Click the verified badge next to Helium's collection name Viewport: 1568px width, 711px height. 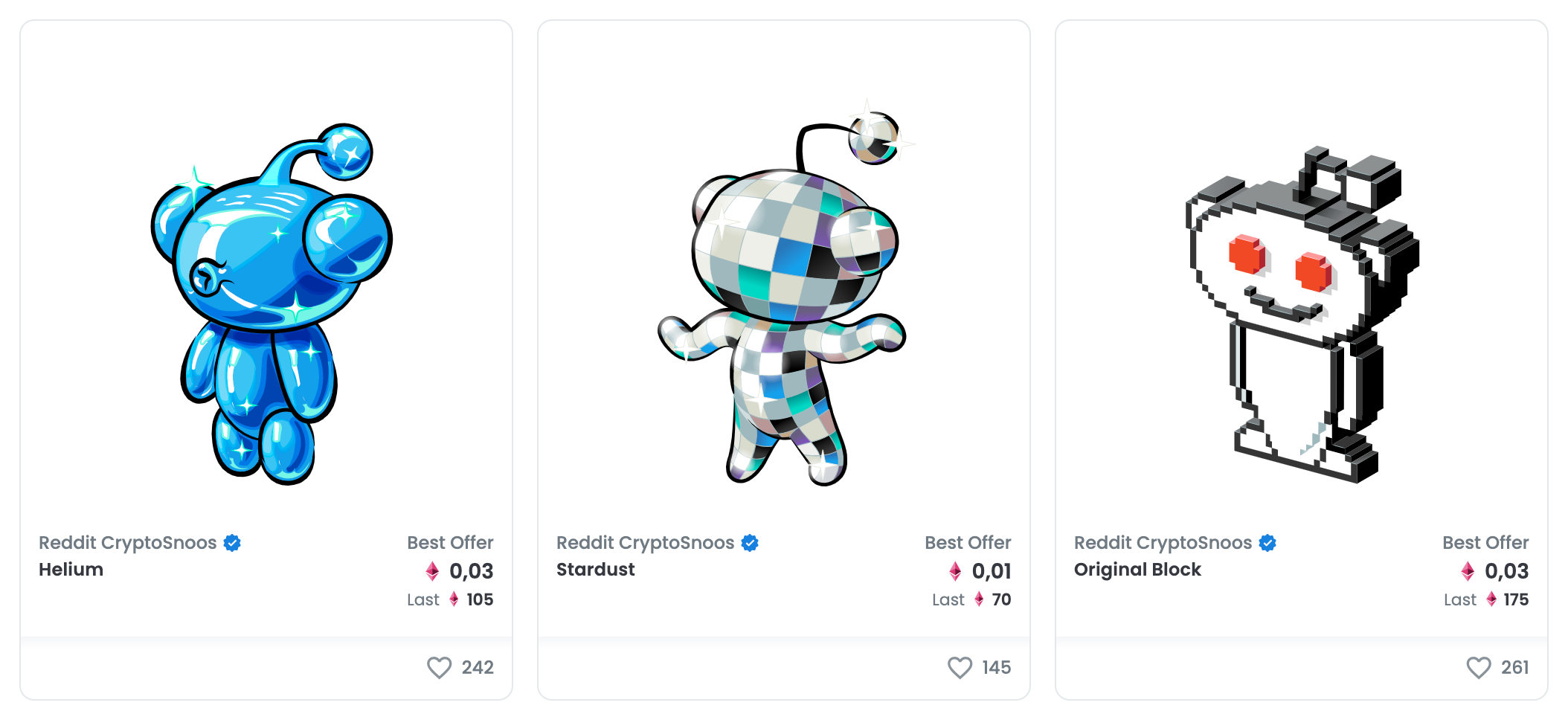pyautogui.click(x=232, y=543)
